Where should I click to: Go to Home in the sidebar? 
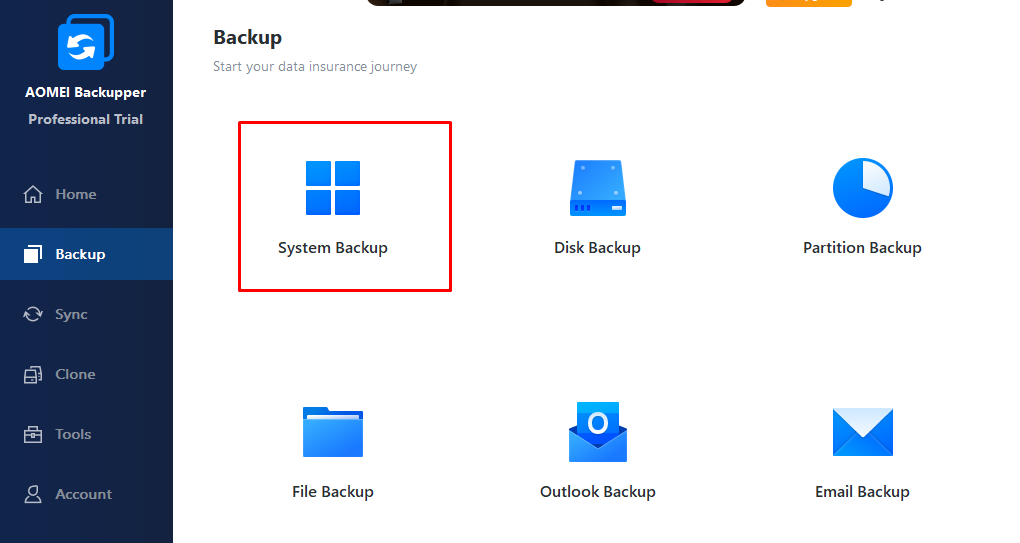(87, 194)
